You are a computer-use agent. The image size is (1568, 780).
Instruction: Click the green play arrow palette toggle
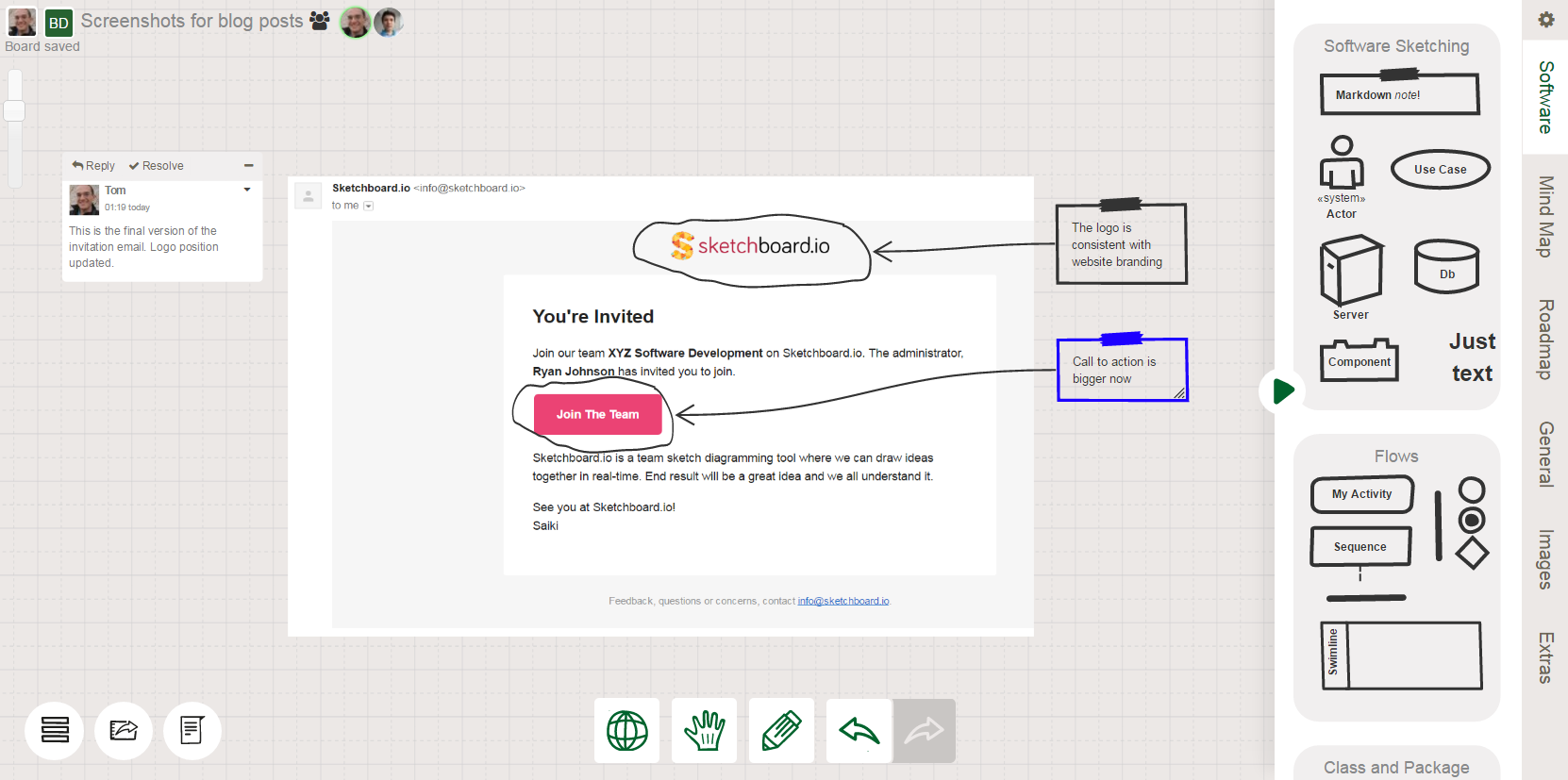[x=1282, y=390]
